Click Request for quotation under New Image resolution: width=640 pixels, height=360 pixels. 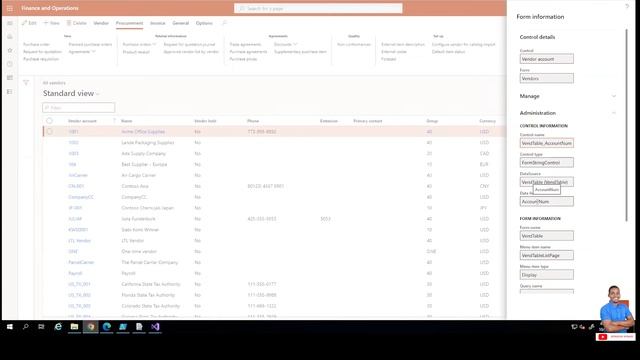click(x=42, y=52)
